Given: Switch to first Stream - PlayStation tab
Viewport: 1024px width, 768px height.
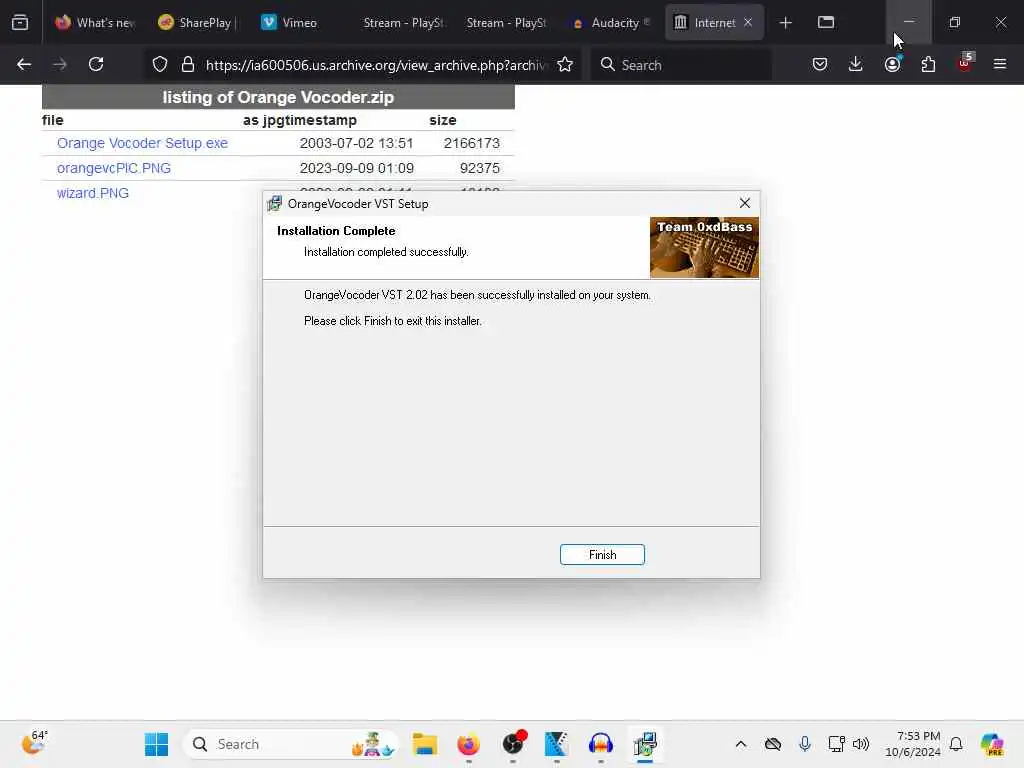Looking at the screenshot, I should pyautogui.click(x=404, y=23).
